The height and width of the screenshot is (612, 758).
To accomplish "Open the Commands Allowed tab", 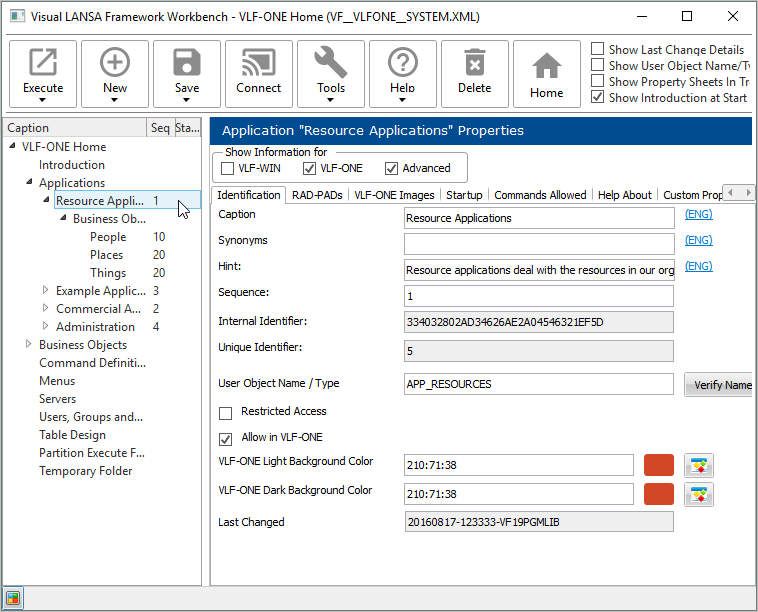I will pos(539,195).
